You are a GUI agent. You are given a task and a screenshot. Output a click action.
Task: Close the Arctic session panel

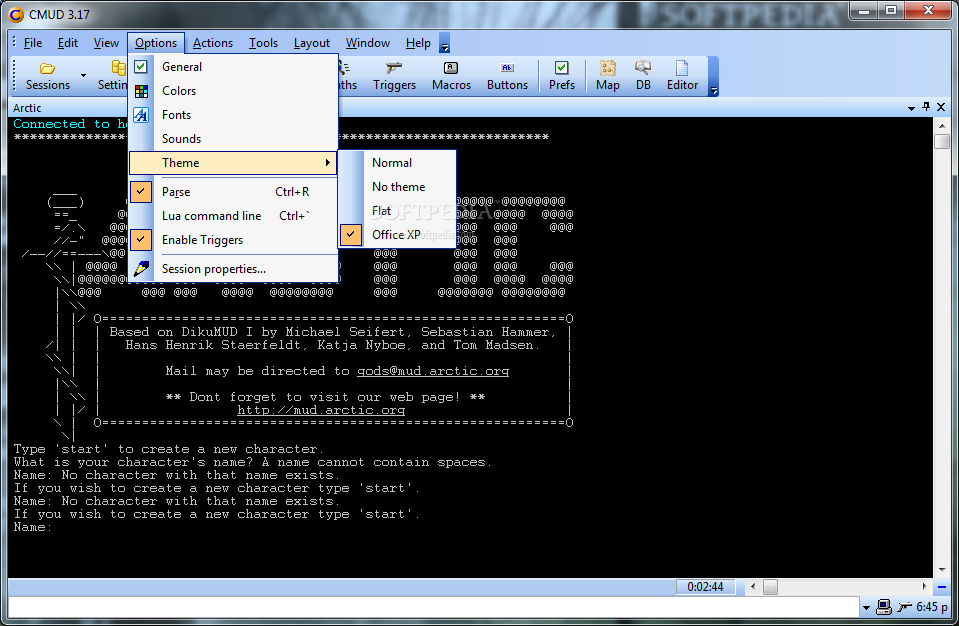tap(941, 107)
